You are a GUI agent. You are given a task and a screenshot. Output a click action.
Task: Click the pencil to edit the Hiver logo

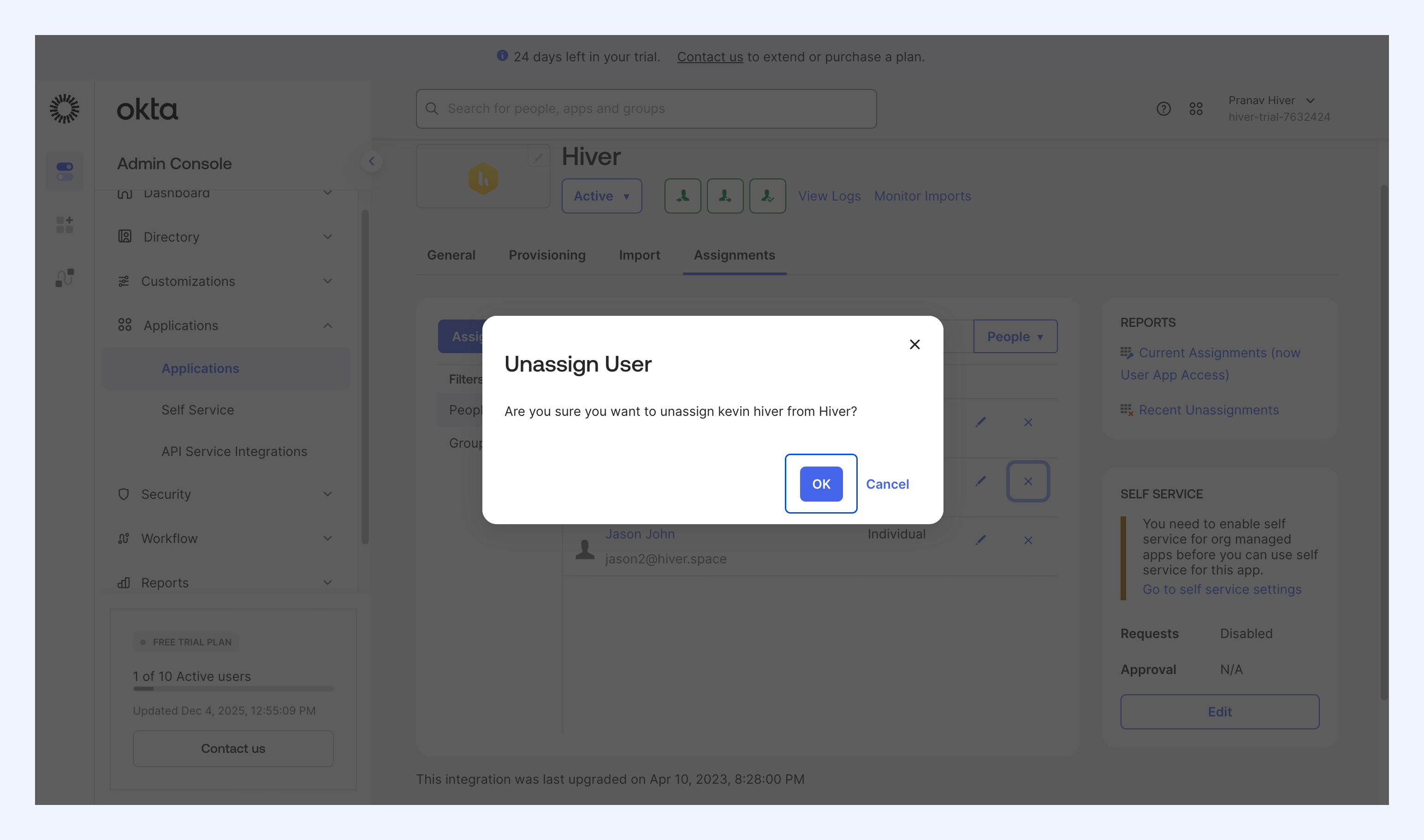pos(538,157)
